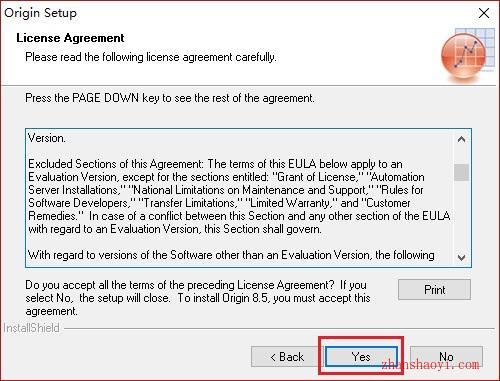Click the 'Version.' line in the license text
The image size is (500, 381).
coord(47,138)
